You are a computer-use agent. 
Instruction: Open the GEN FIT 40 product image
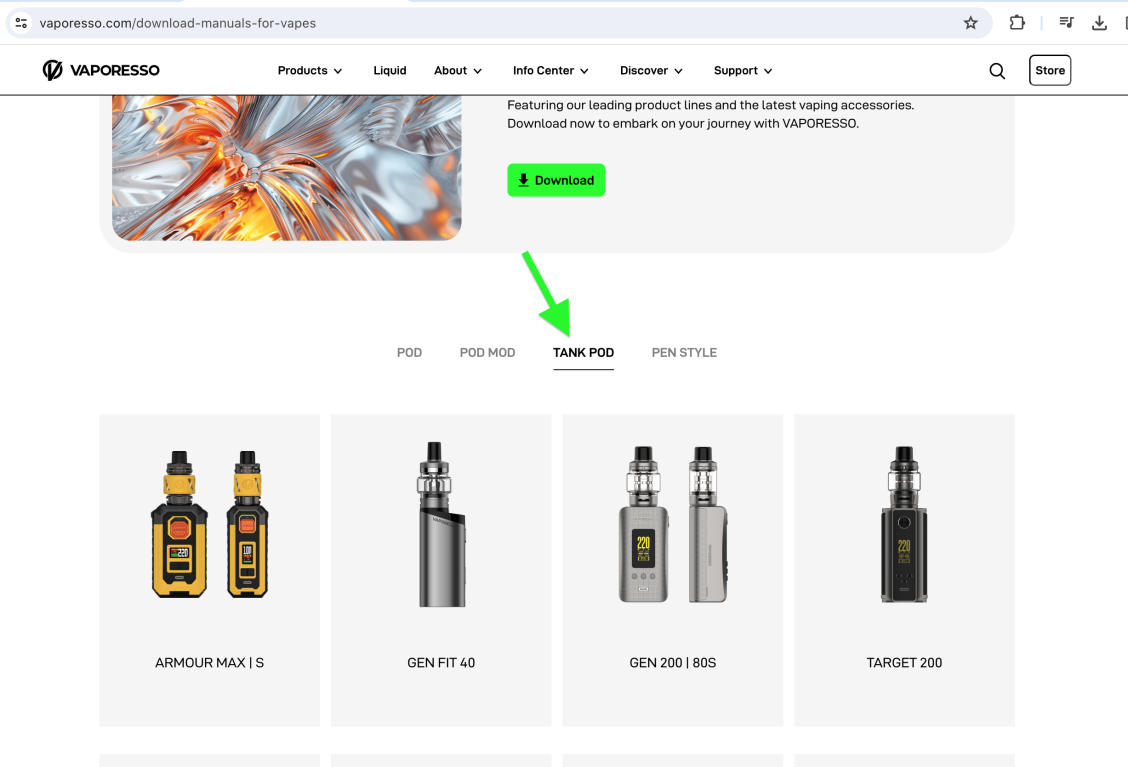point(442,525)
